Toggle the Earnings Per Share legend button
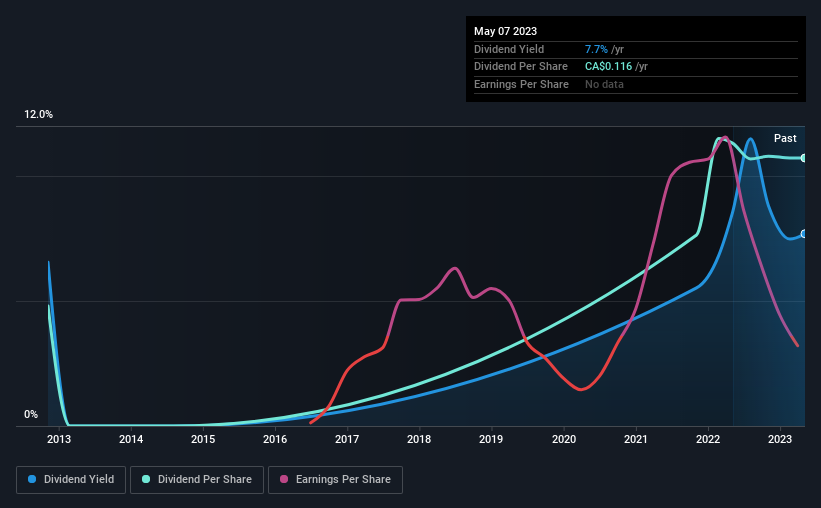Viewport: 821px width, 508px height. coord(335,480)
